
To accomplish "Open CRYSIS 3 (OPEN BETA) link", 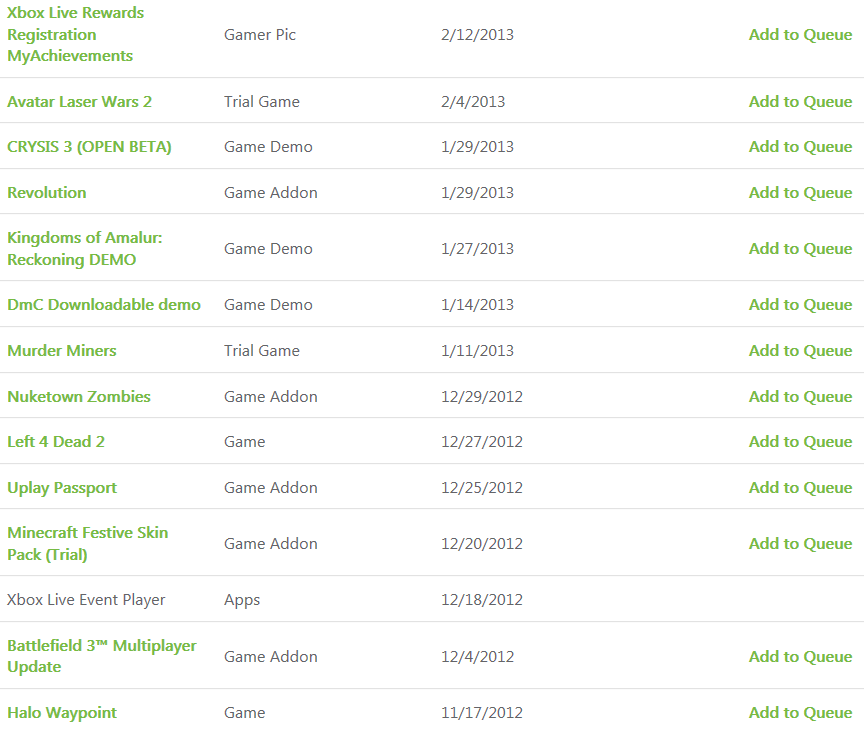I will (89, 147).
